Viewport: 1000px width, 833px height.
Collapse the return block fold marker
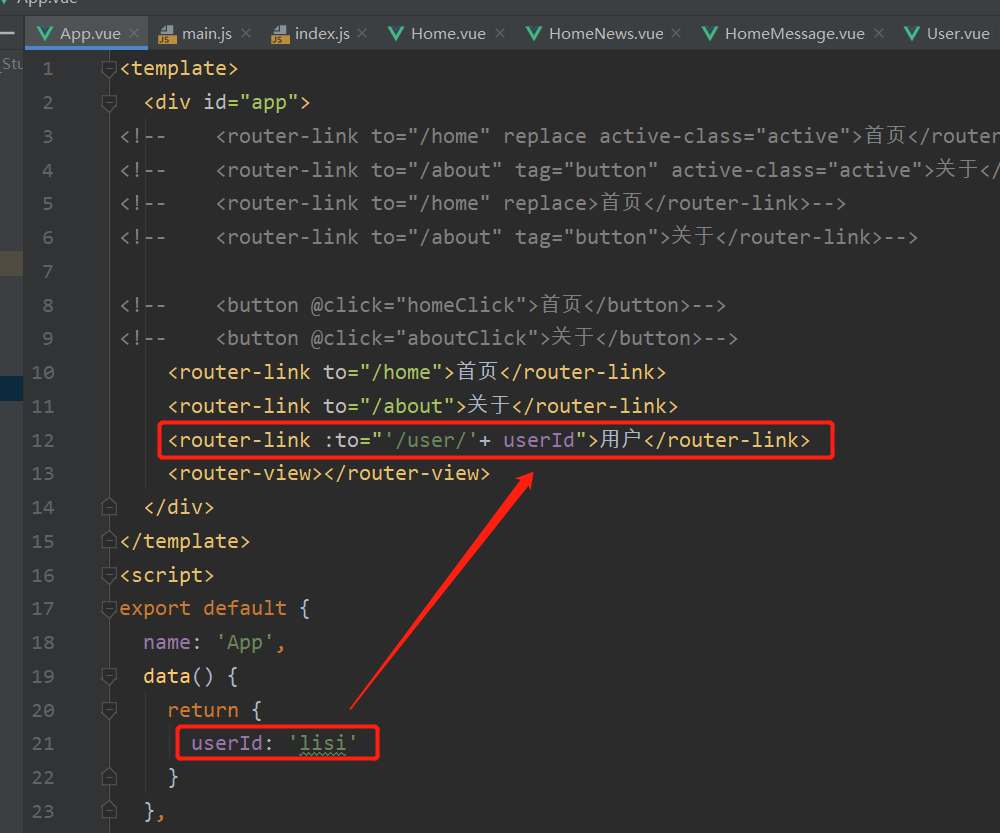(109, 710)
